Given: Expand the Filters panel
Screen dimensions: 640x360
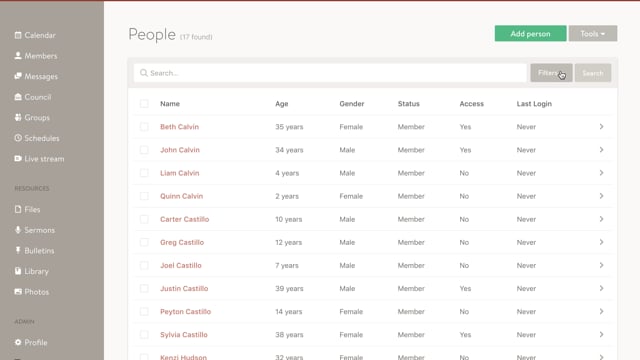Looking at the screenshot, I should pos(551,73).
